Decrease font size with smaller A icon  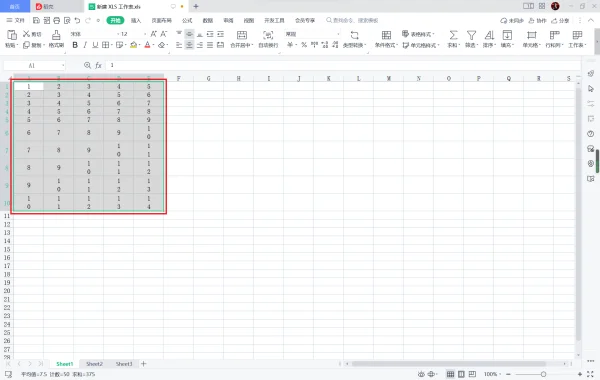click(164, 34)
